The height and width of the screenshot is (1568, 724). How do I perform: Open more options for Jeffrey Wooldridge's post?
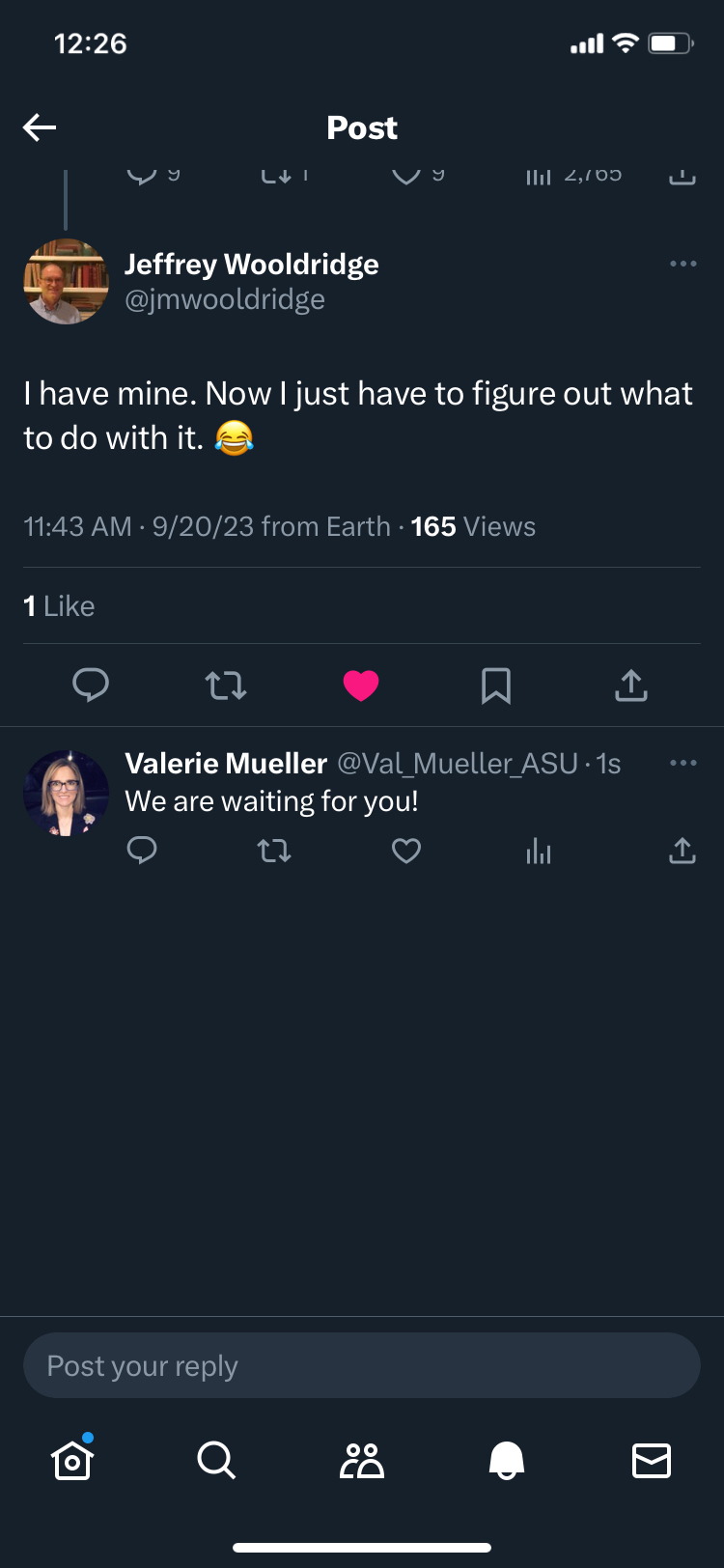pos(682,264)
